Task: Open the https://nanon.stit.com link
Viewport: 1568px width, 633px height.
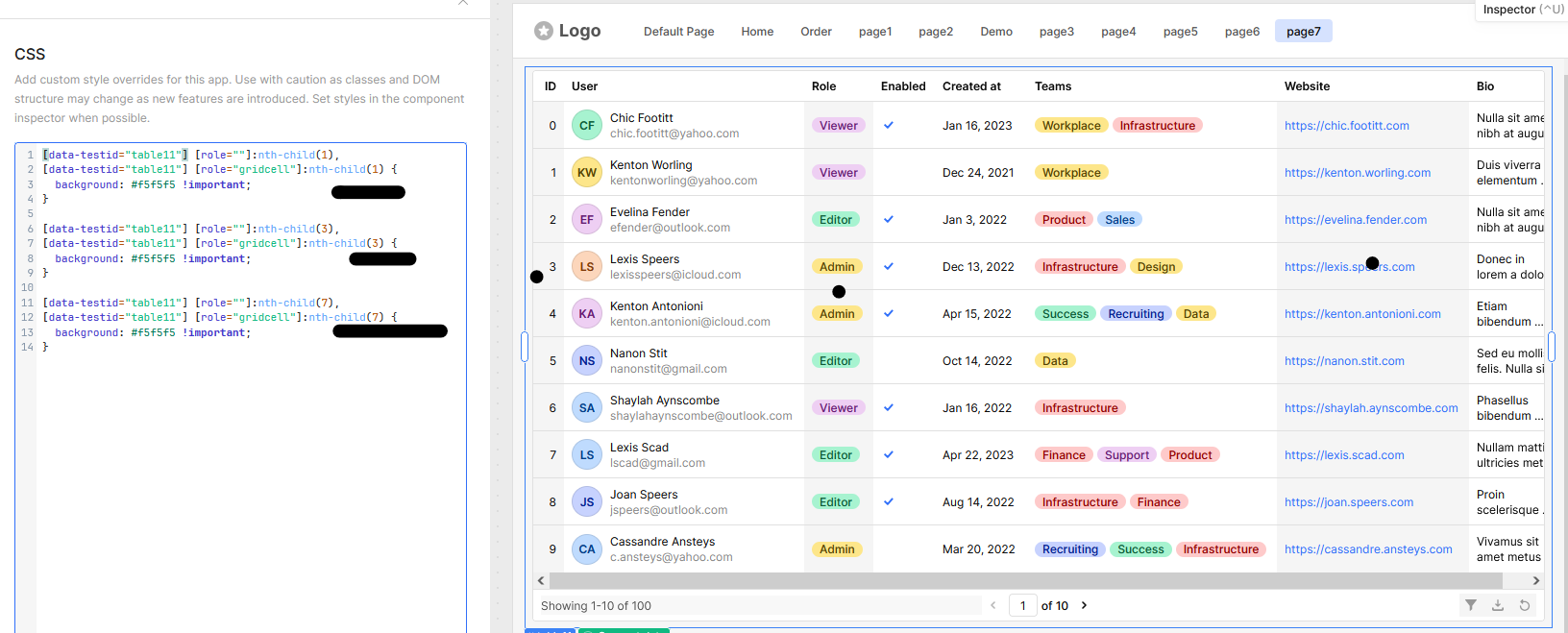Action: coord(1343,361)
